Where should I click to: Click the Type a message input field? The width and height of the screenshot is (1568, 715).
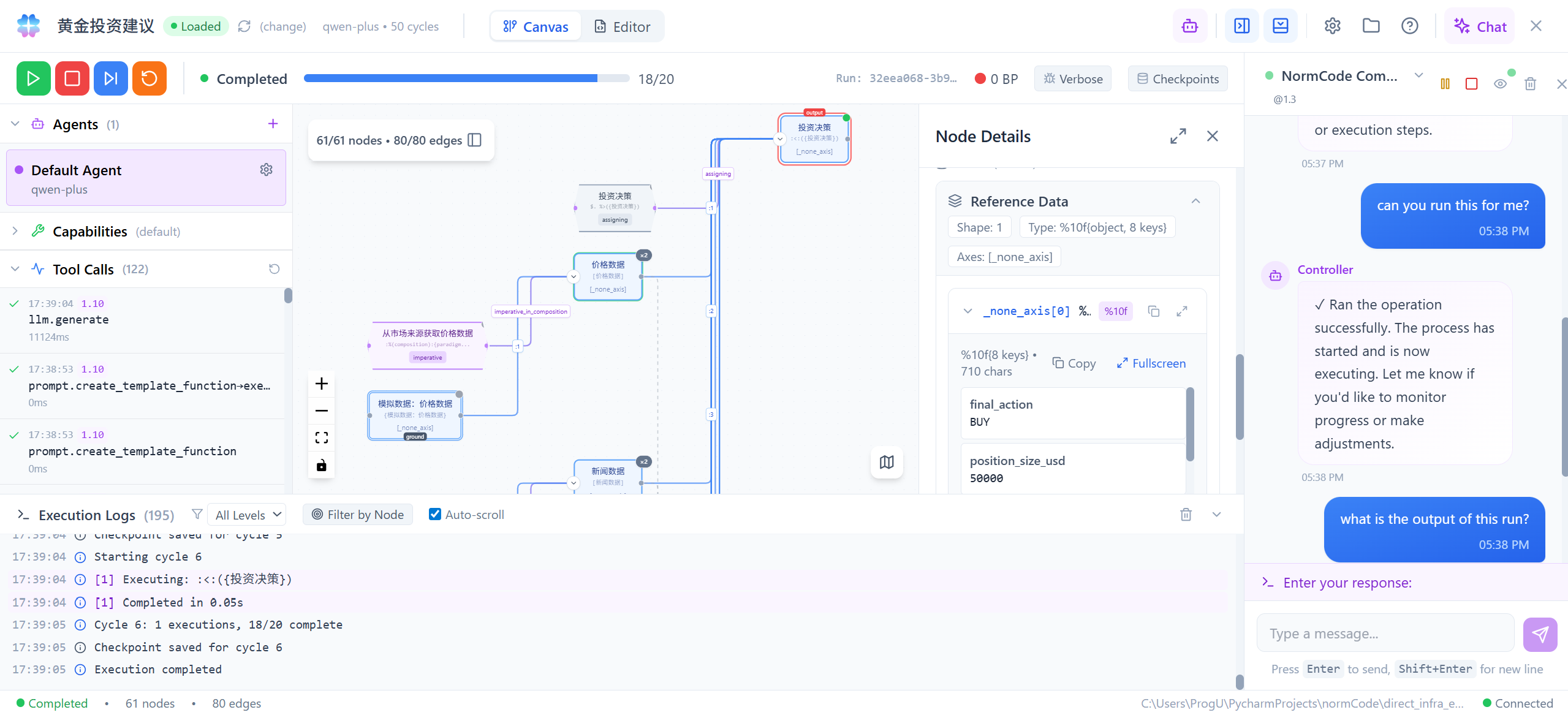point(1385,634)
